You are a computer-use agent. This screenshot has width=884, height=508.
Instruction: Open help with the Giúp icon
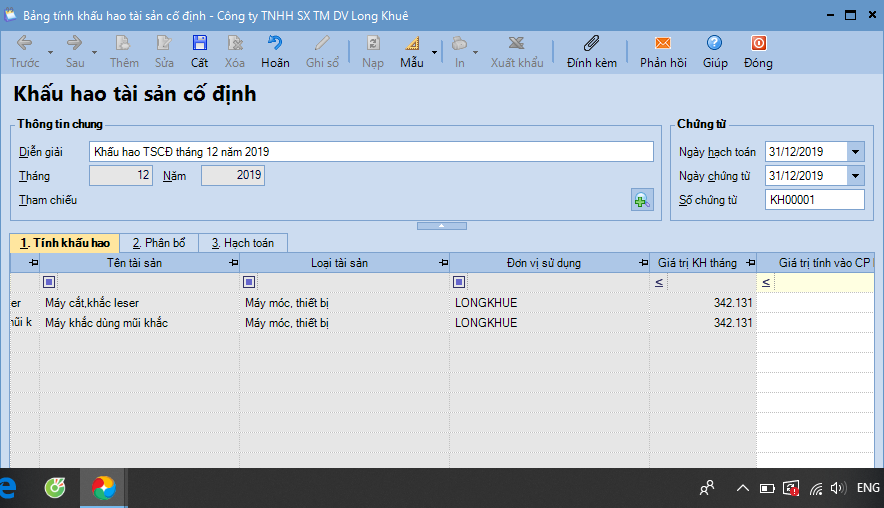point(714,43)
